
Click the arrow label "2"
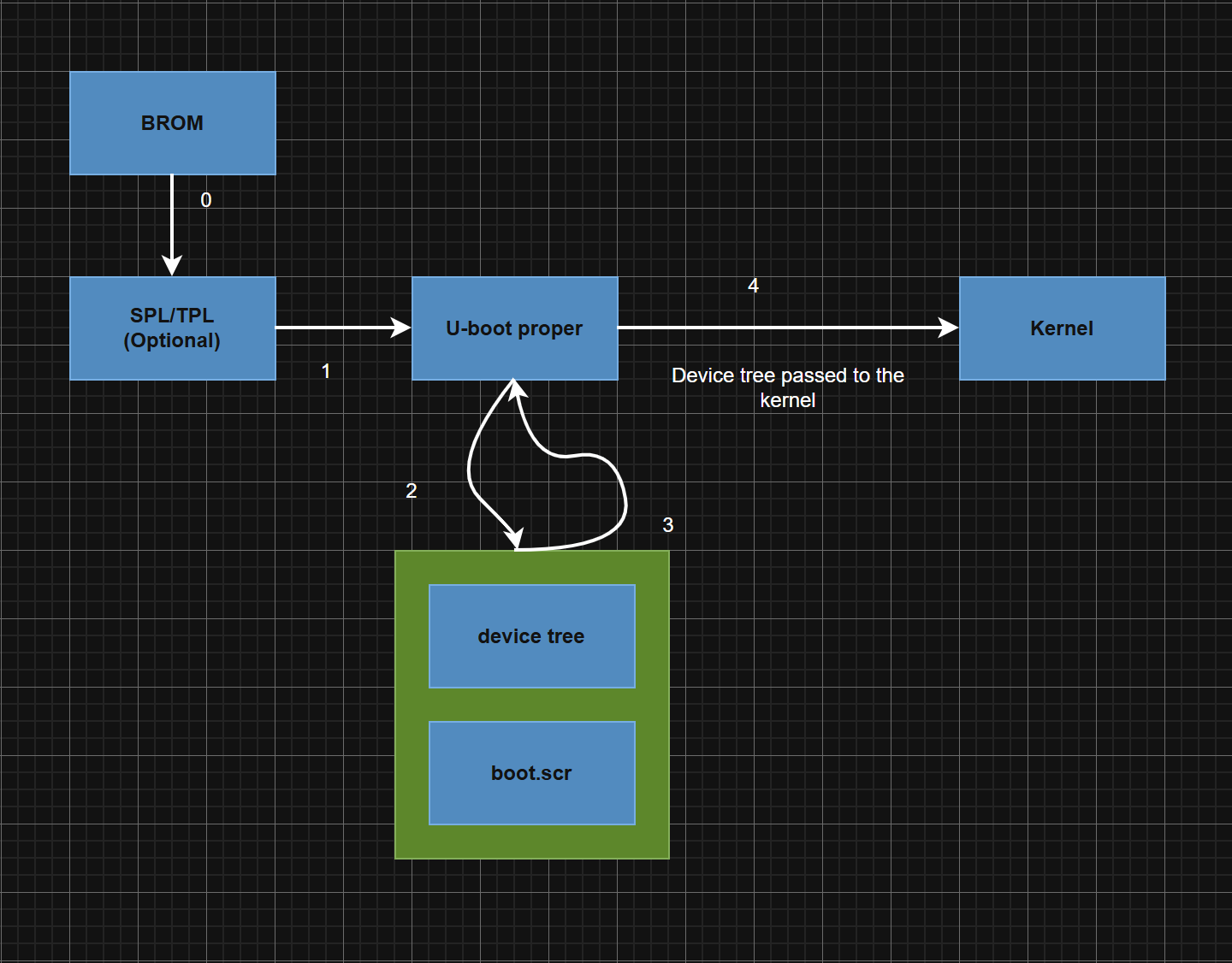point(412,491)
